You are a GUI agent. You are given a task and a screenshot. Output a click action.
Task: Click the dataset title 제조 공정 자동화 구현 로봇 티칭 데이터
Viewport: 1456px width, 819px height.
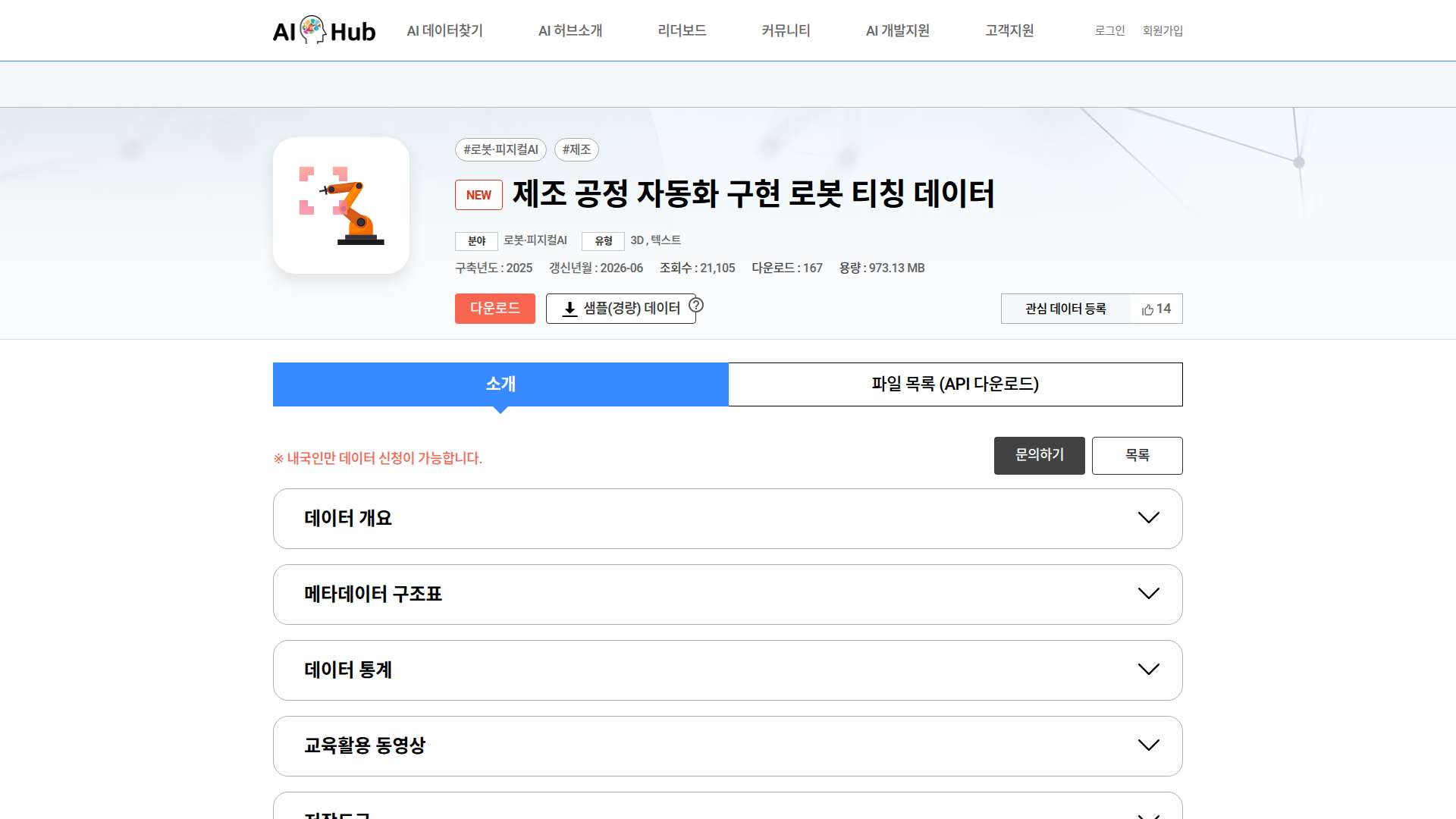(754, 194)
